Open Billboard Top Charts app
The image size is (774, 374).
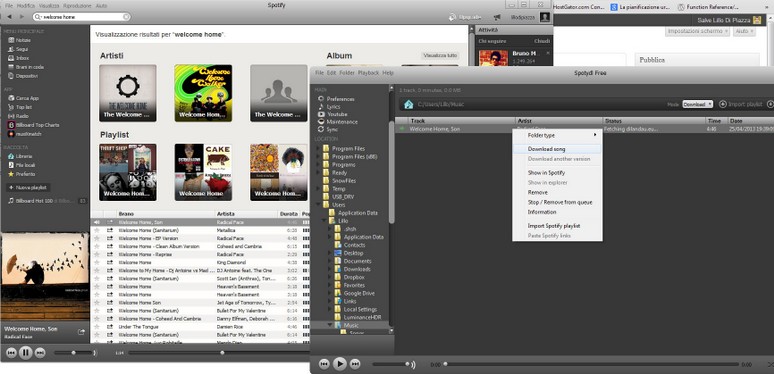pos(33,125)
